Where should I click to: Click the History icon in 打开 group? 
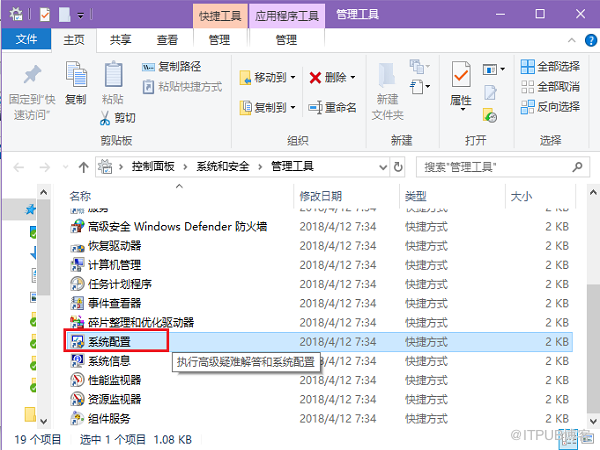tap(490, 115)
